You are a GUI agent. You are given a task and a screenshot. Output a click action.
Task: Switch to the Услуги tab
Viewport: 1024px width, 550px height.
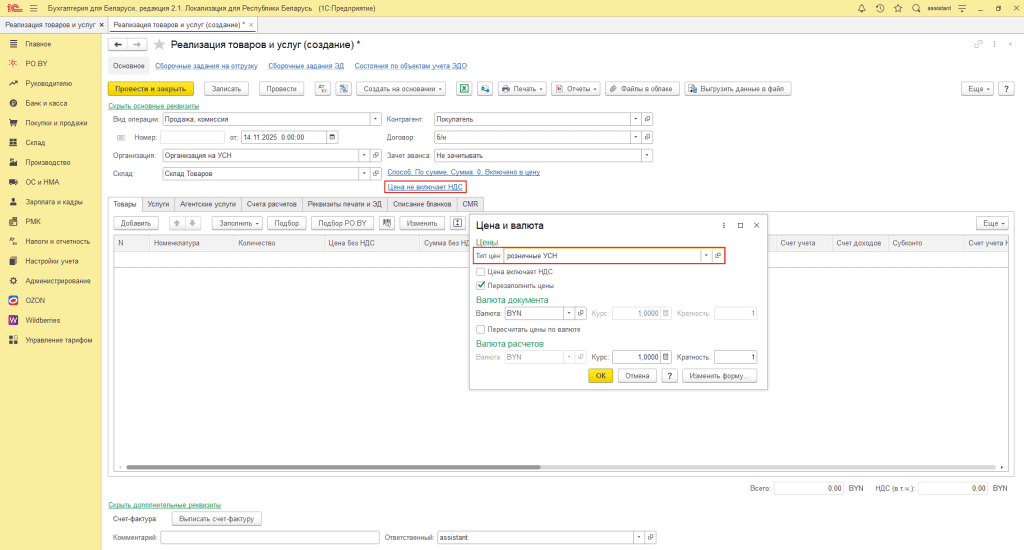pyautogui.click(x=158, y=203)
